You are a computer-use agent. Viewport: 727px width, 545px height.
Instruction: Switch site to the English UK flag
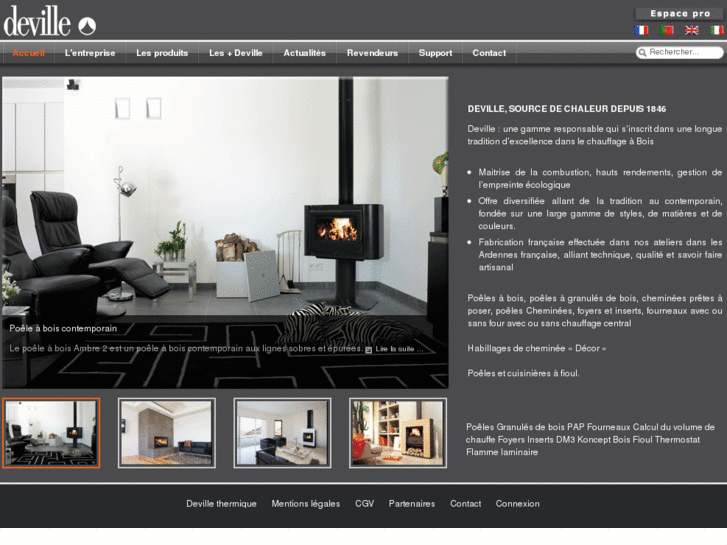[692, 30]
